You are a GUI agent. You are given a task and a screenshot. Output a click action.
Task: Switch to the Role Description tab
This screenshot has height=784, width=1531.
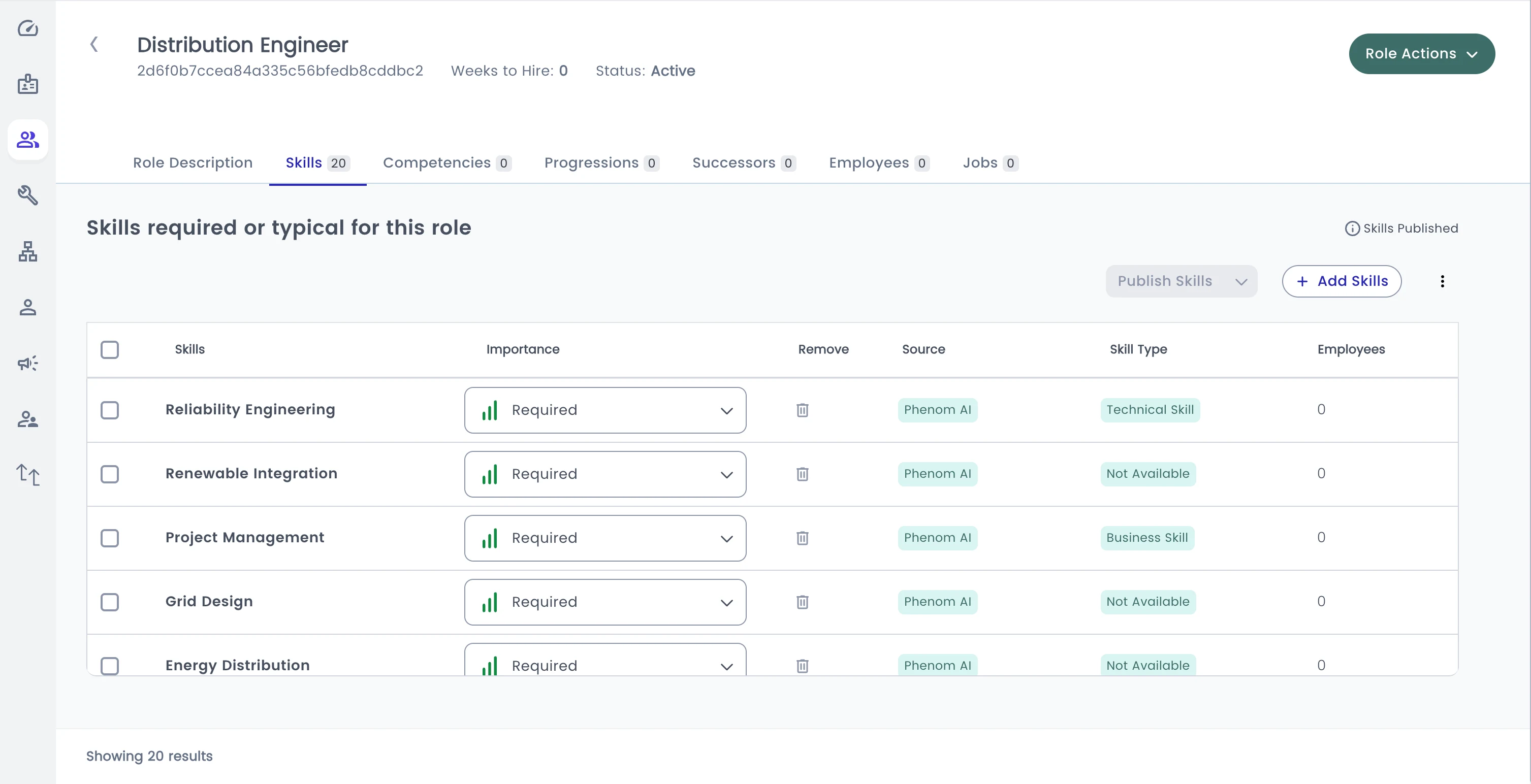[x=193, y=162]
